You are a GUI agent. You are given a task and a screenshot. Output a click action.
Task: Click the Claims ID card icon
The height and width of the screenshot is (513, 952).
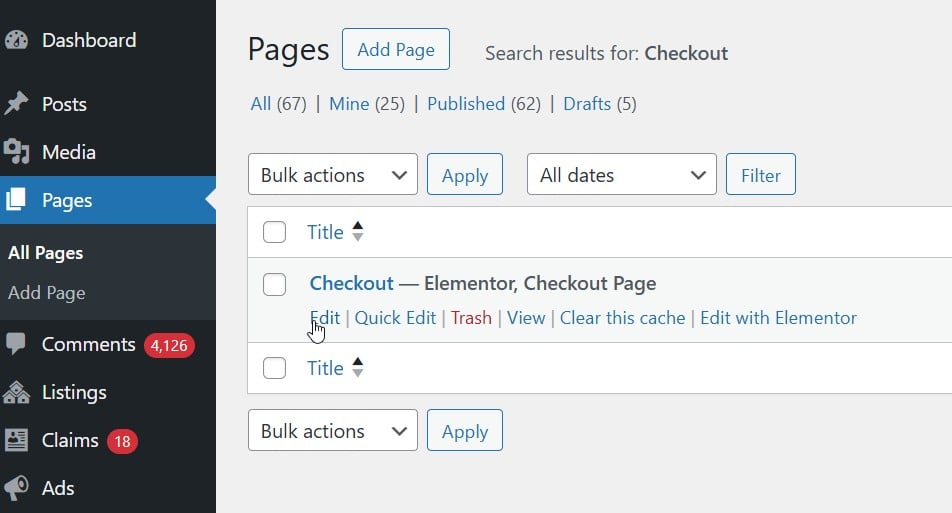pyautogui.click(x=17, y=440)
